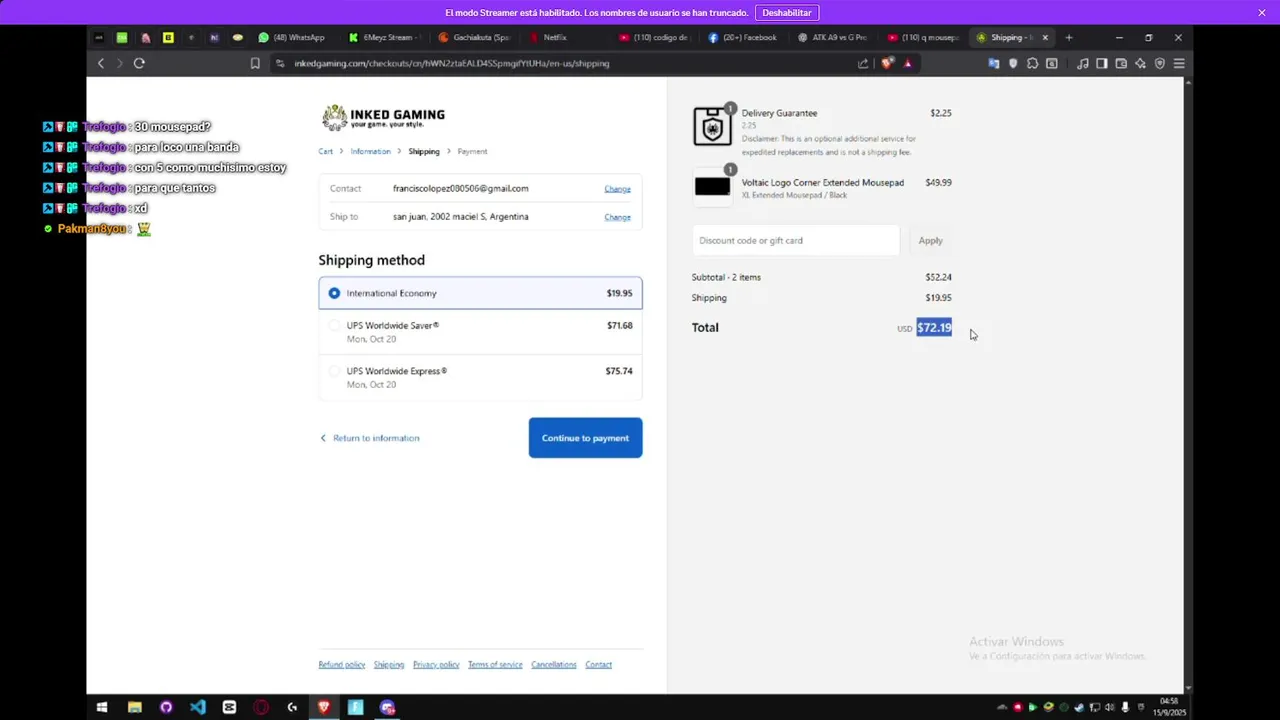The width and height of the screenshot is (1280, 720).
Task: Click the Voltaic mousepad product thumbnail
Action: pyautogui.click(x=712, y=186)
